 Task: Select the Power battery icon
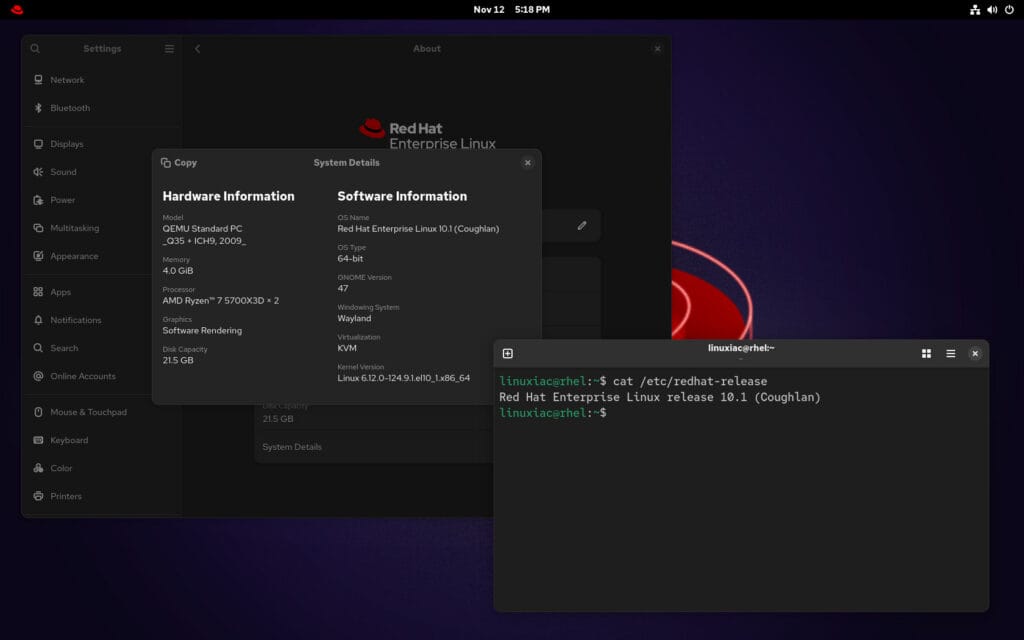click(38, 200)
